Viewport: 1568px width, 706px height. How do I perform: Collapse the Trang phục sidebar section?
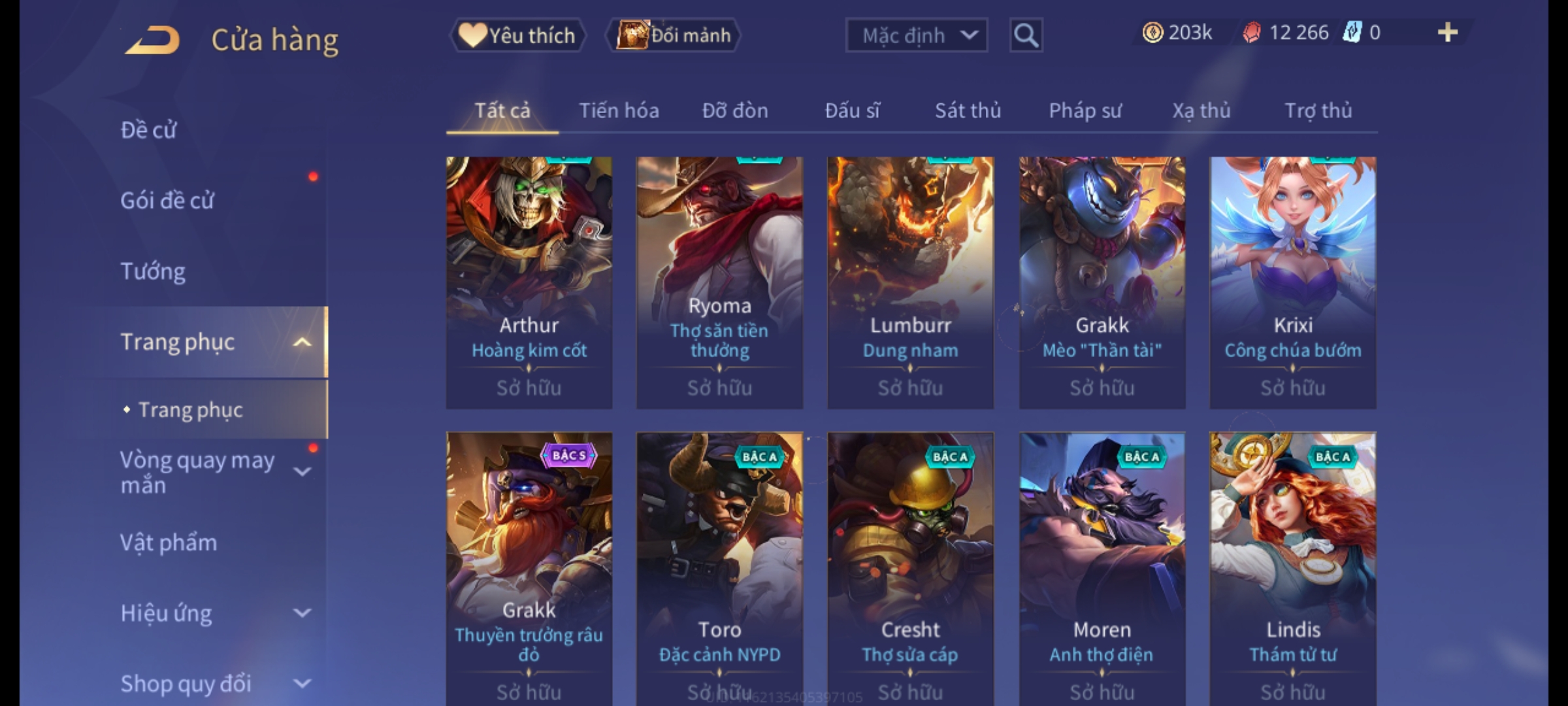tap(302, 342)
